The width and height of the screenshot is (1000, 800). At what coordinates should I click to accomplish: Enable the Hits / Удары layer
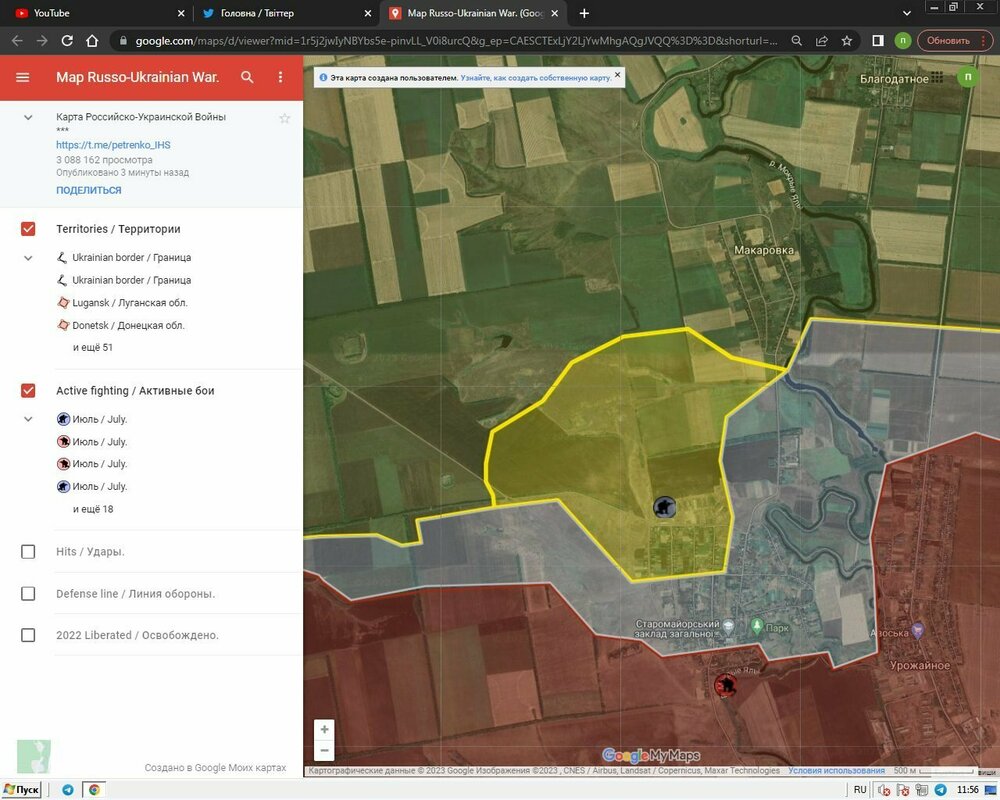pyautogui.click(x=28, y=551)
